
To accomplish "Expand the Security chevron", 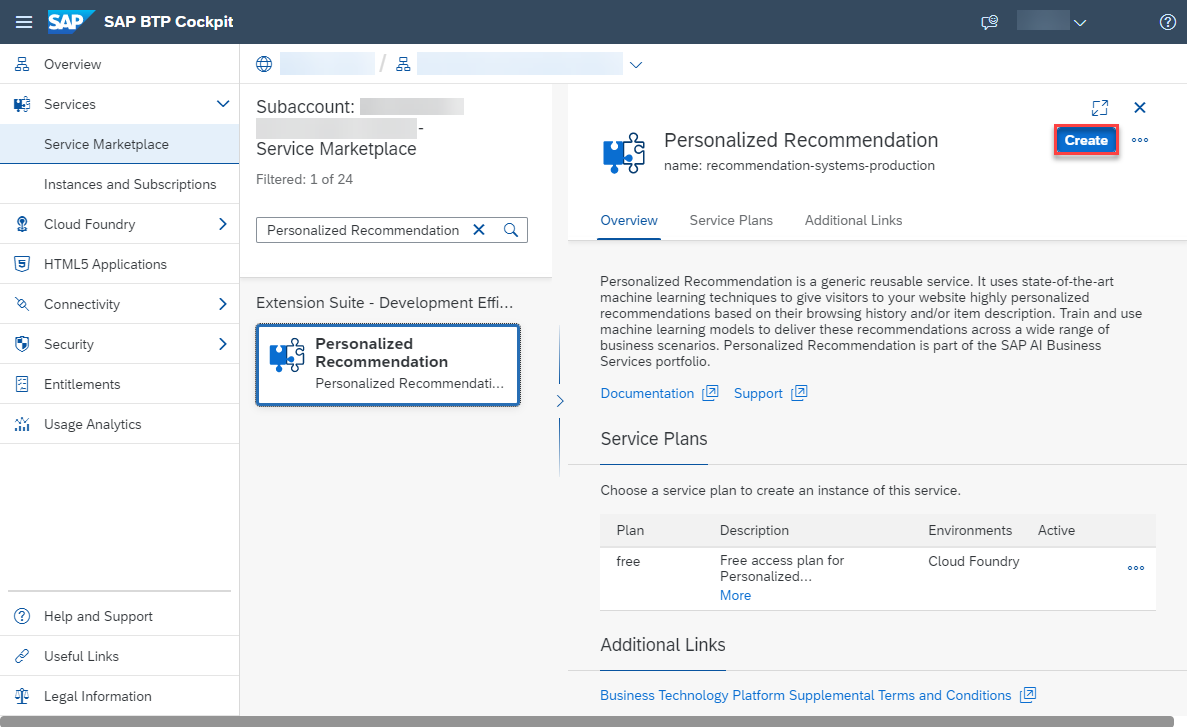I will click(223, 344).
